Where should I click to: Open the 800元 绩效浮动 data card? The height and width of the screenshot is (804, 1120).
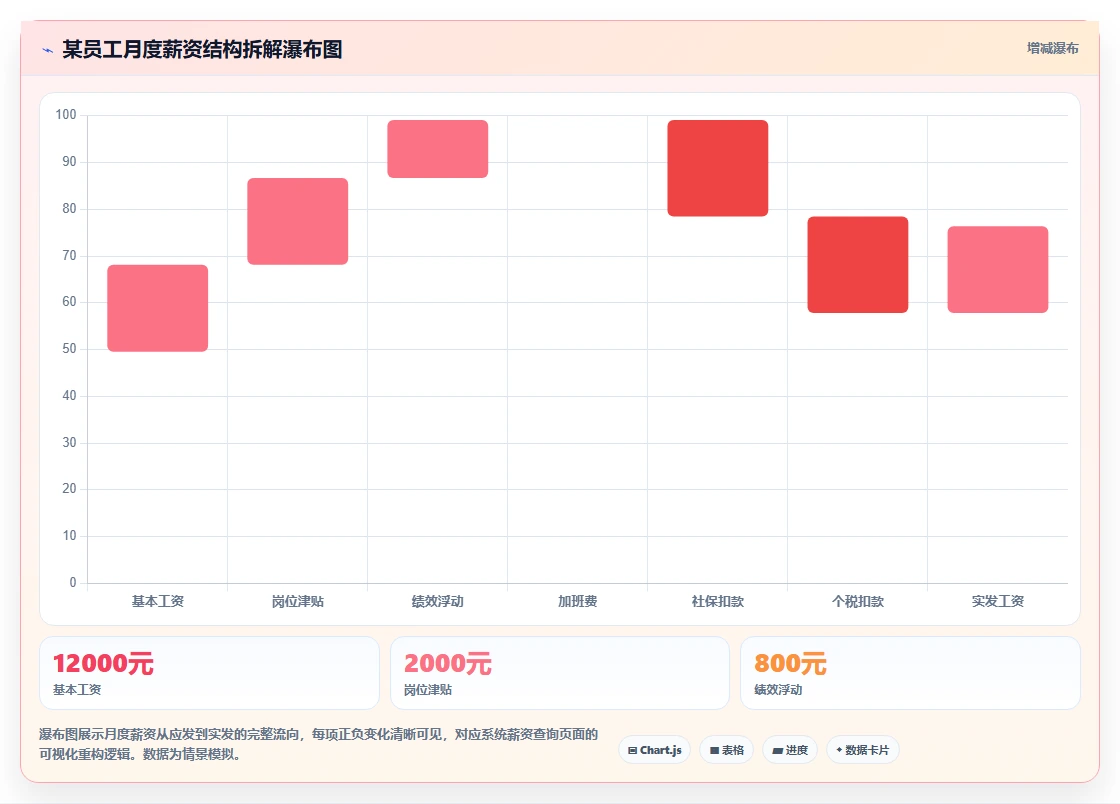pyautogui.click(x=910, y=673)
